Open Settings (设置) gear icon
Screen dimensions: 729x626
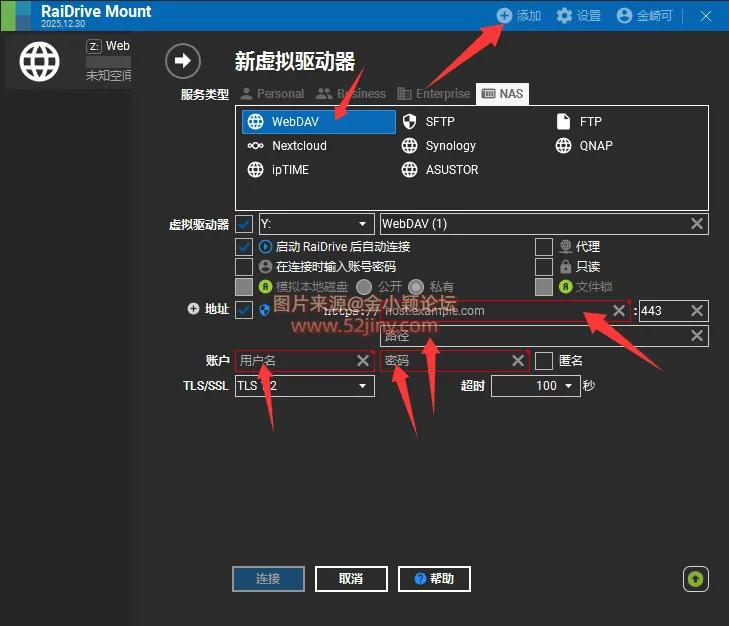click(564, 16)
